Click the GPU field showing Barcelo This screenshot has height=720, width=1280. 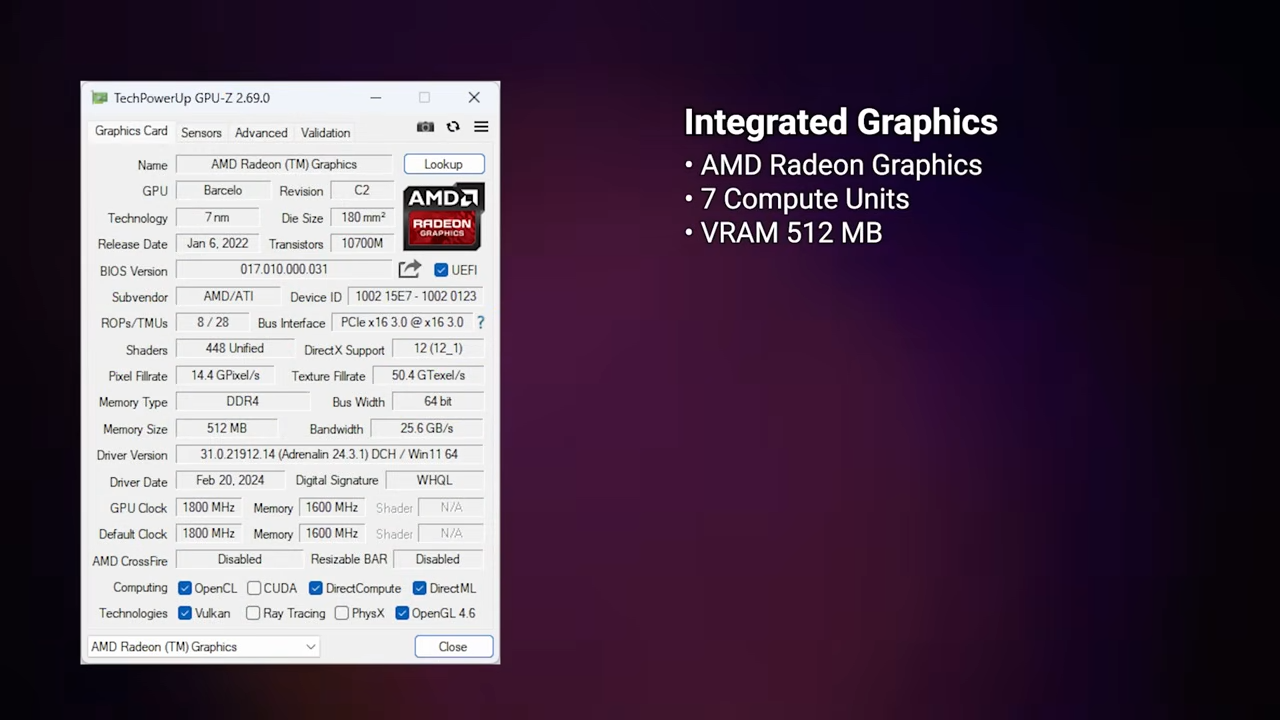223,190
